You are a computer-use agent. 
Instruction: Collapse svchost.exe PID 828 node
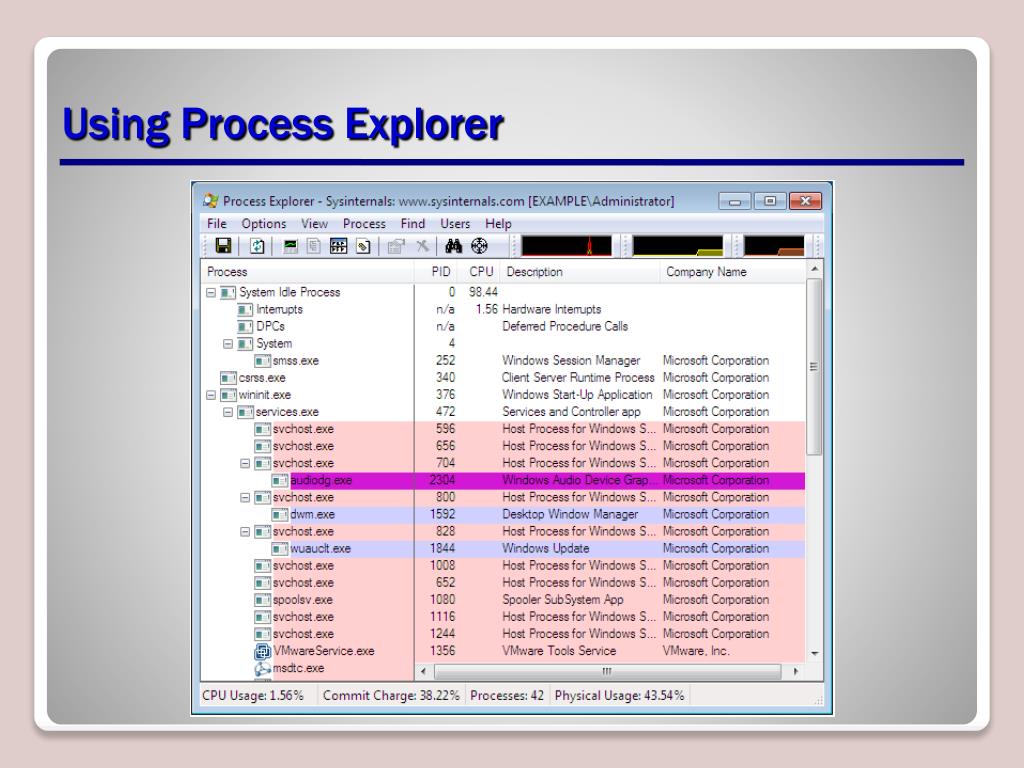tap(245, 532)
